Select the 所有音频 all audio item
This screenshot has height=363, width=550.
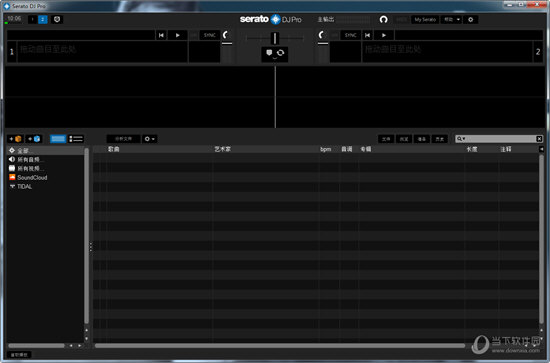point(46,160)
